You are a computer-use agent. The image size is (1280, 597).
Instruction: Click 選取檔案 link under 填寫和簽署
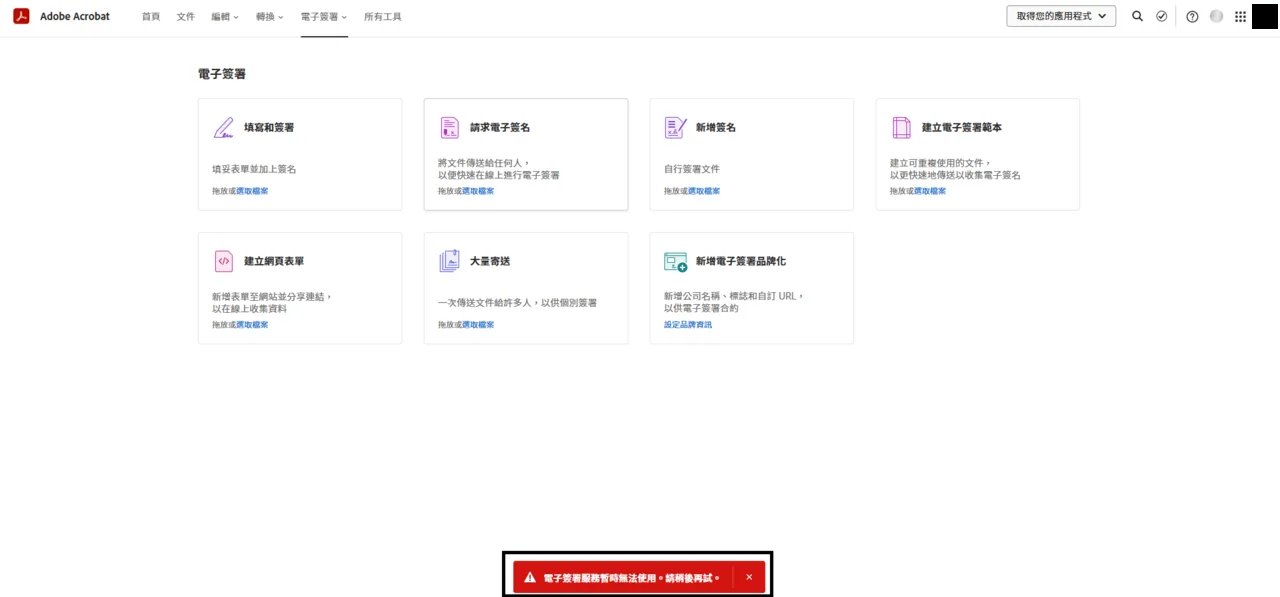tap(252, 191)
